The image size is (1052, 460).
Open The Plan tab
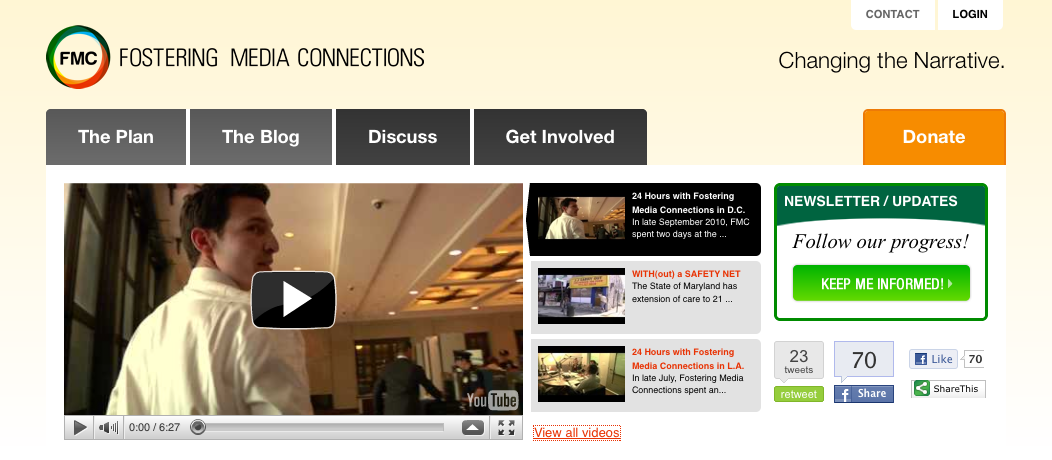116,137
